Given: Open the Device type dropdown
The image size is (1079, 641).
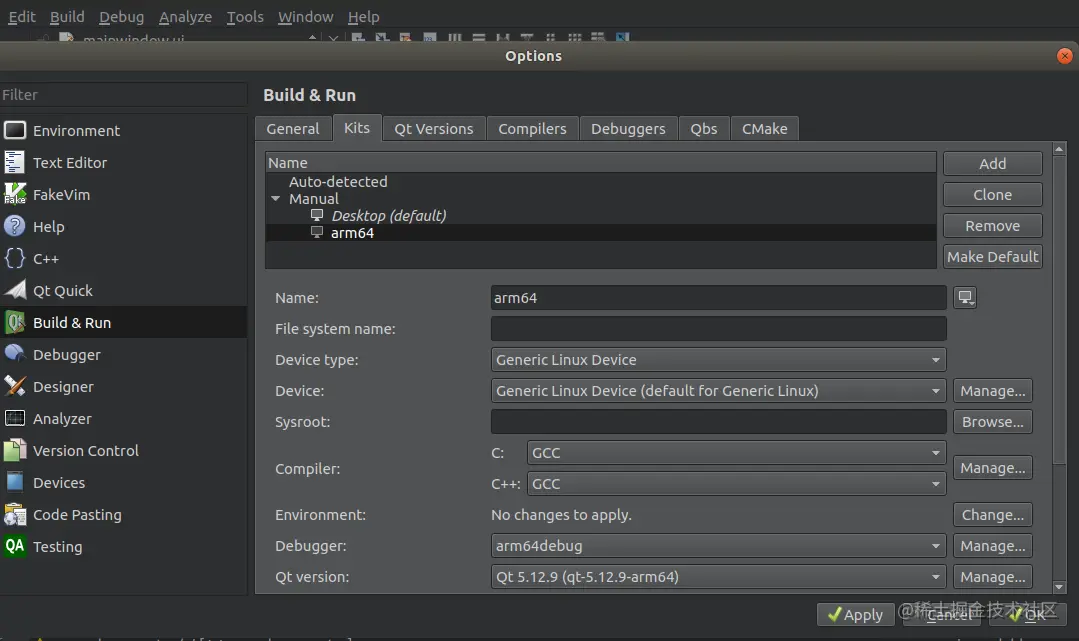Looking at the screenshot, I should click(x=718, y=359).
